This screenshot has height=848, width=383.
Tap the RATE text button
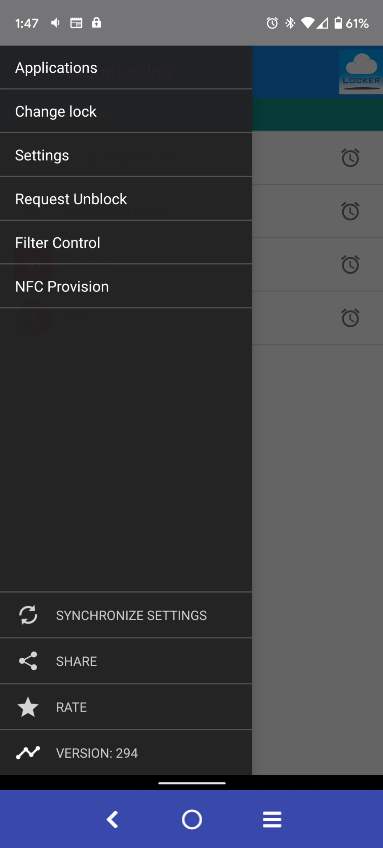71,707
